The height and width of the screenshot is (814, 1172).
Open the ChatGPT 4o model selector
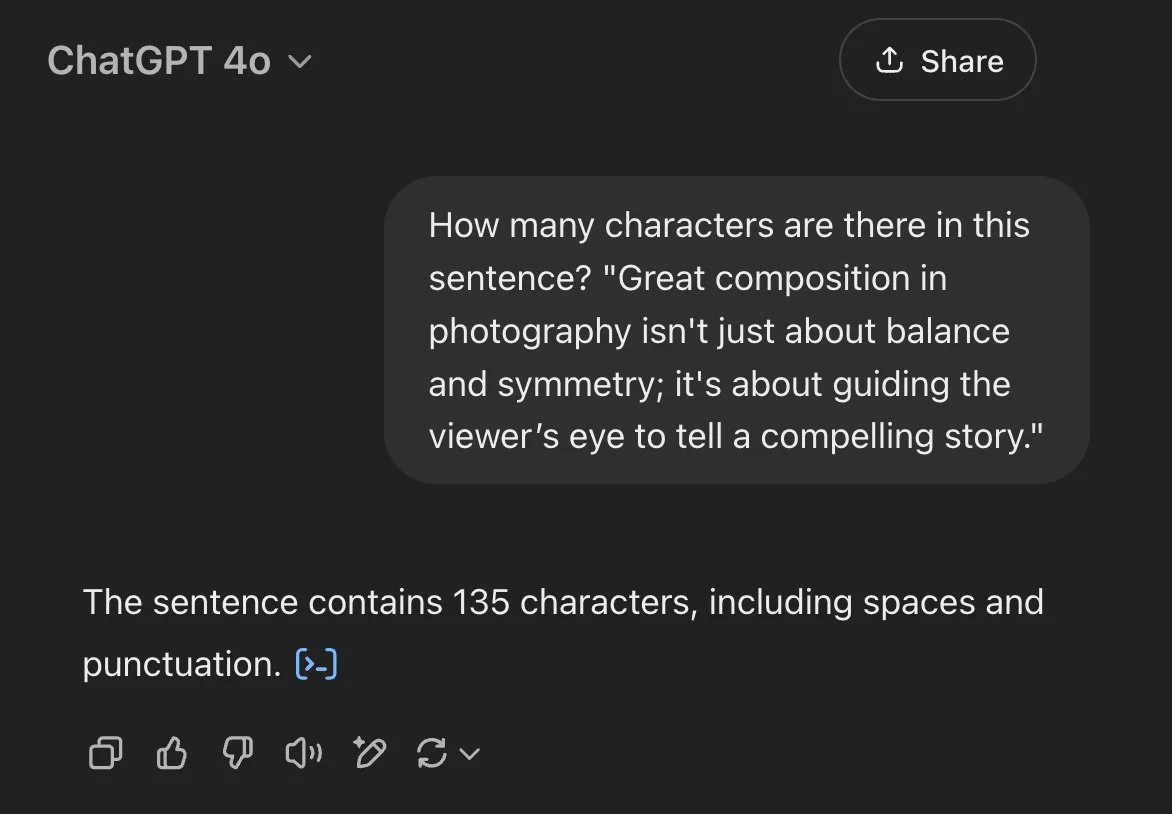179,61
